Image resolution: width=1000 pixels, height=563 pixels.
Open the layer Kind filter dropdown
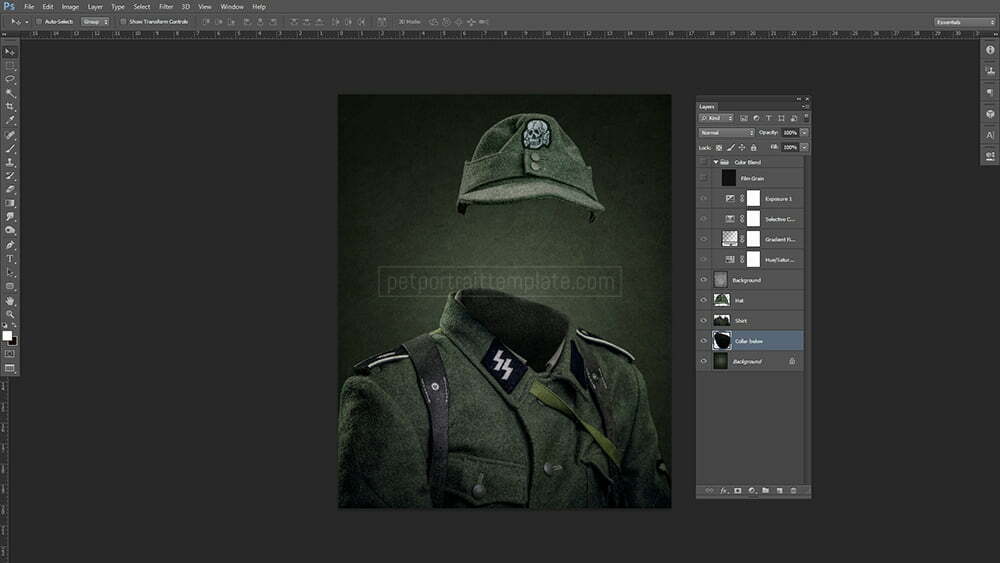(x=716, y=118)
